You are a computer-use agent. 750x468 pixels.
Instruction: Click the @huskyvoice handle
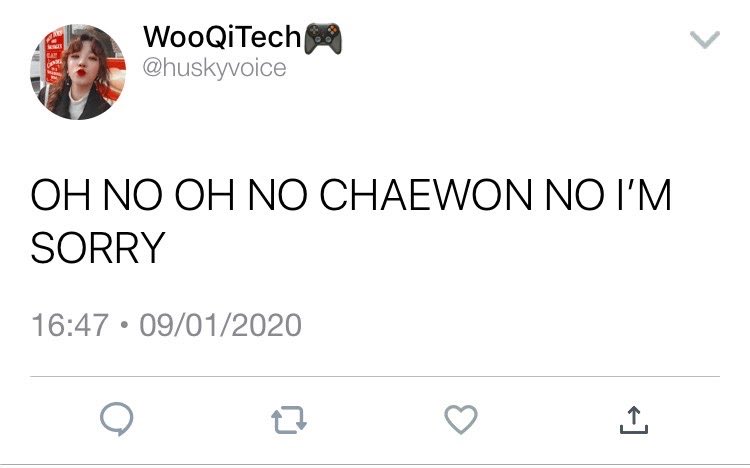click(214, 67)
